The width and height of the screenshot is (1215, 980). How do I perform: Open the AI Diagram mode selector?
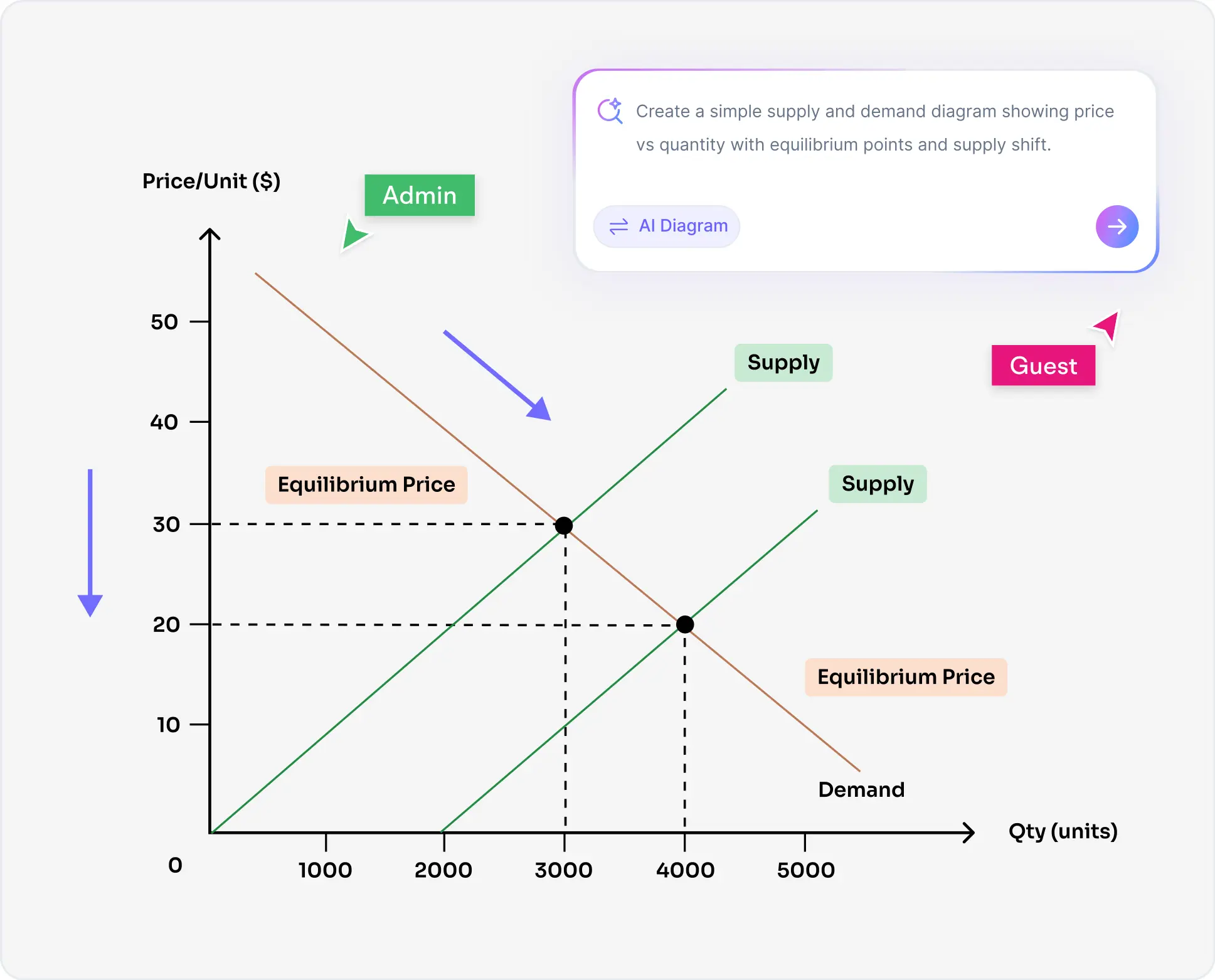click(x=666, y=226)
